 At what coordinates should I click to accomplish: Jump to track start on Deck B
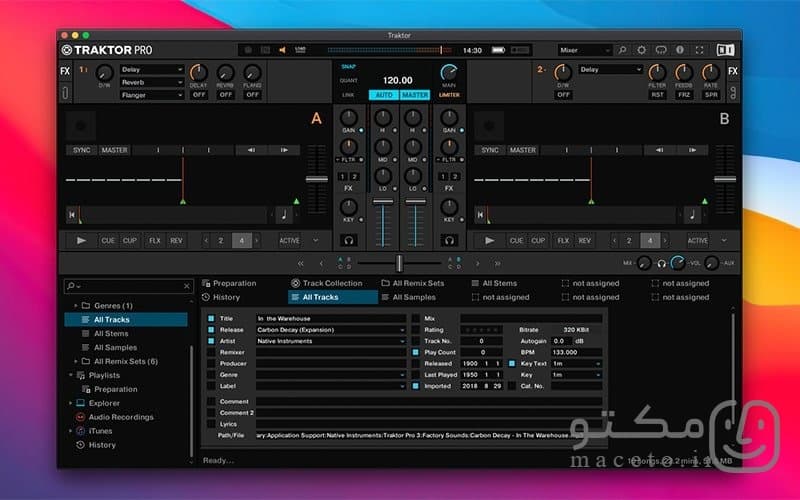click(x=480, y=215)
